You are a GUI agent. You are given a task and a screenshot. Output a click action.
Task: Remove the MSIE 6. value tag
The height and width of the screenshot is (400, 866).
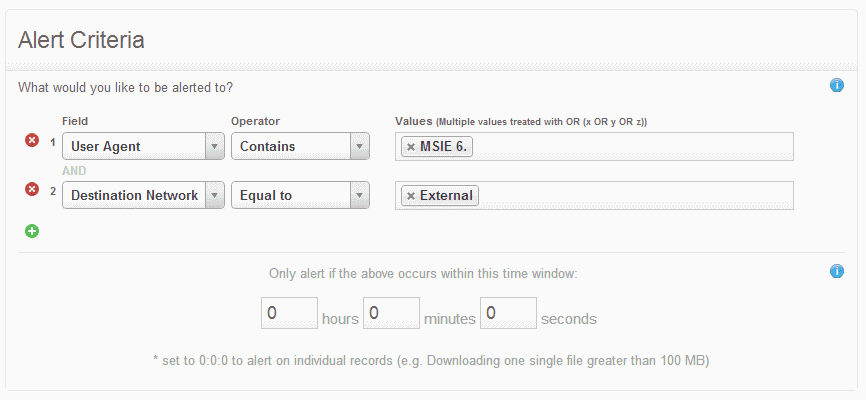click(x=410, y=147)
